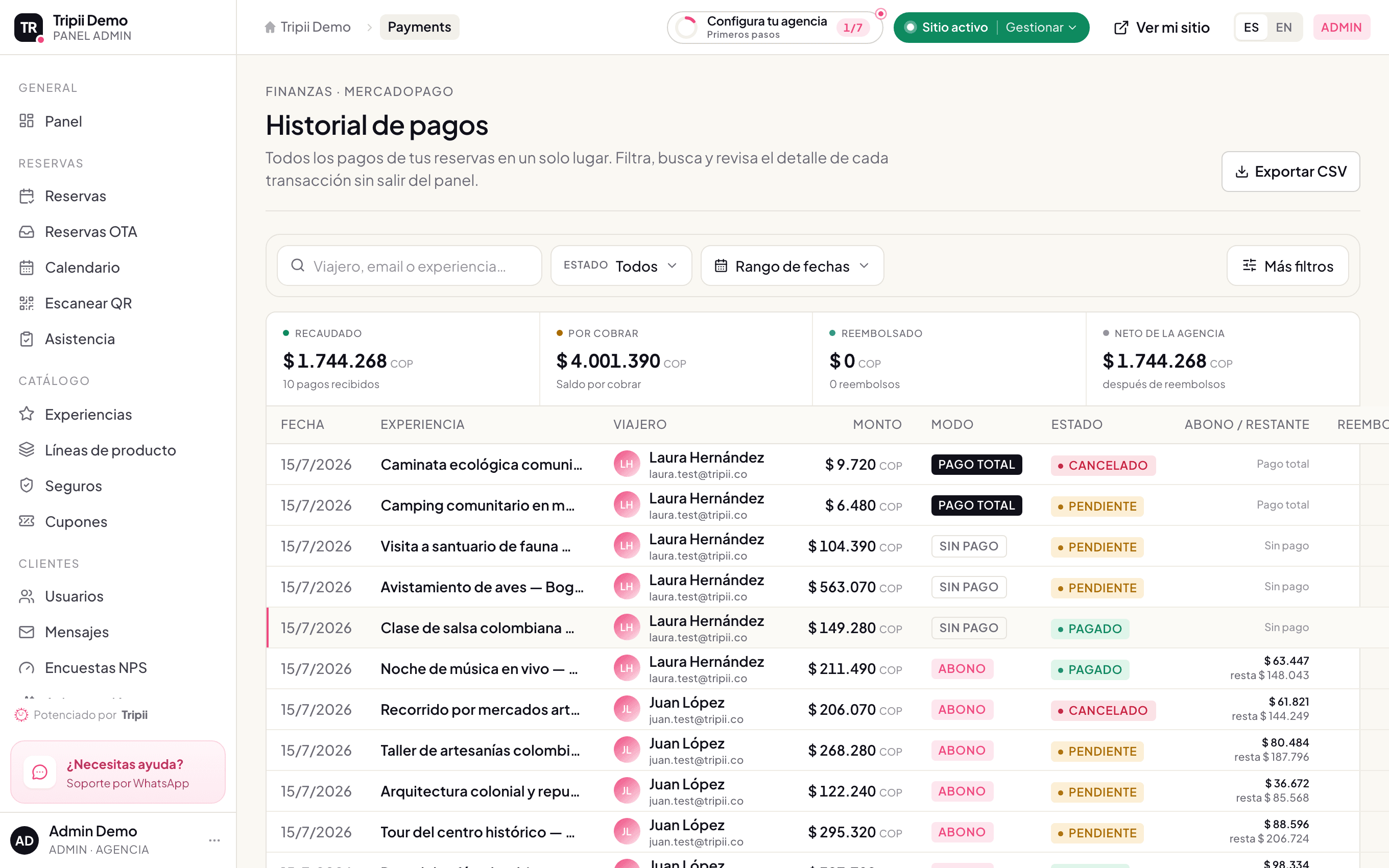Open the Más filtros button
1389x868 pixels.
[x=1287, y=266]
